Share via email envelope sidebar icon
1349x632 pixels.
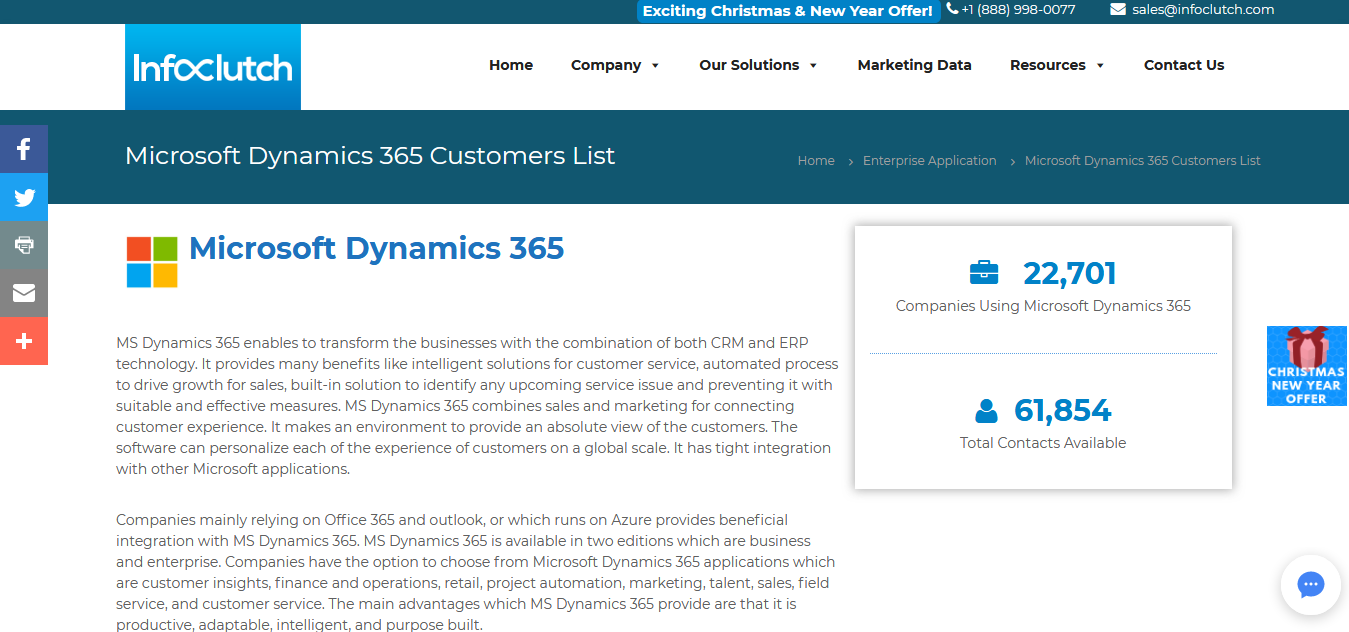coord(24,293)
